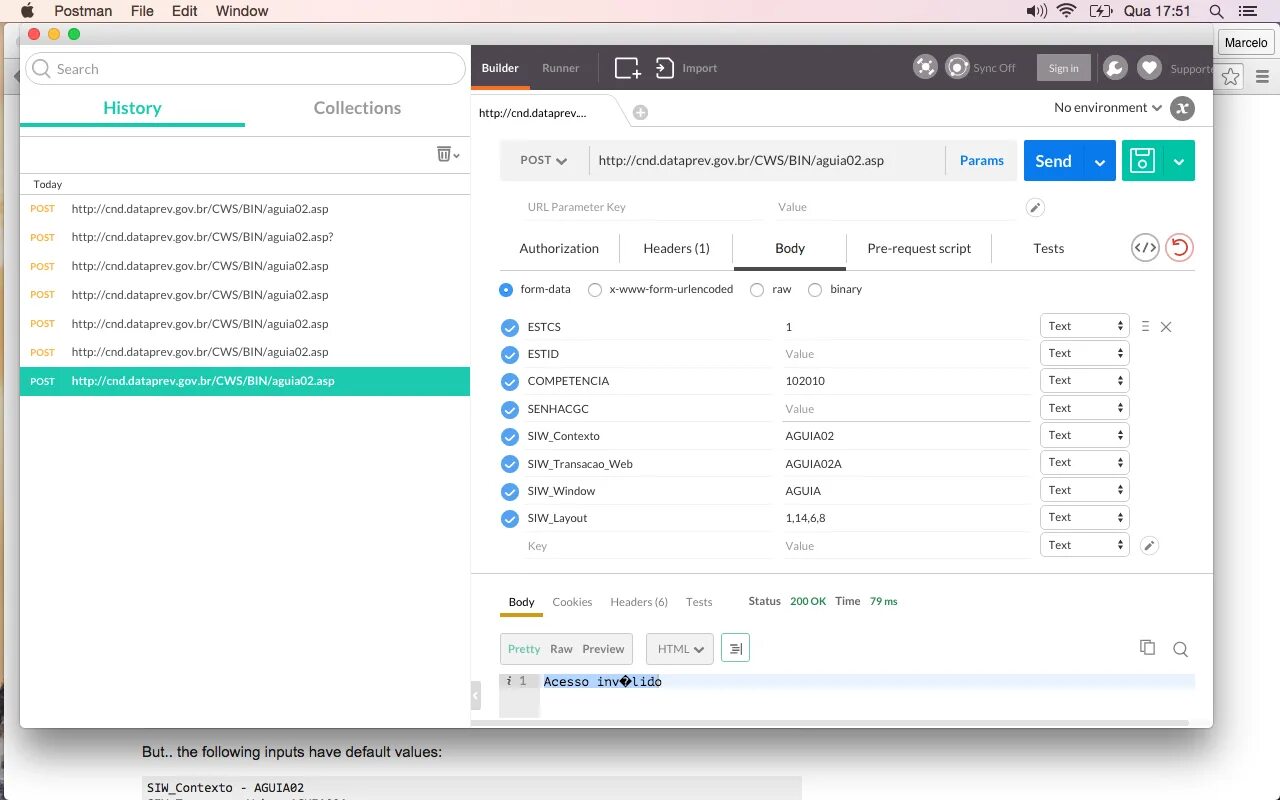Viewport: 1280px width, 800px height.
Task: Select x-www-form-urlencoded body type
Action: click(x=595, y=290)
